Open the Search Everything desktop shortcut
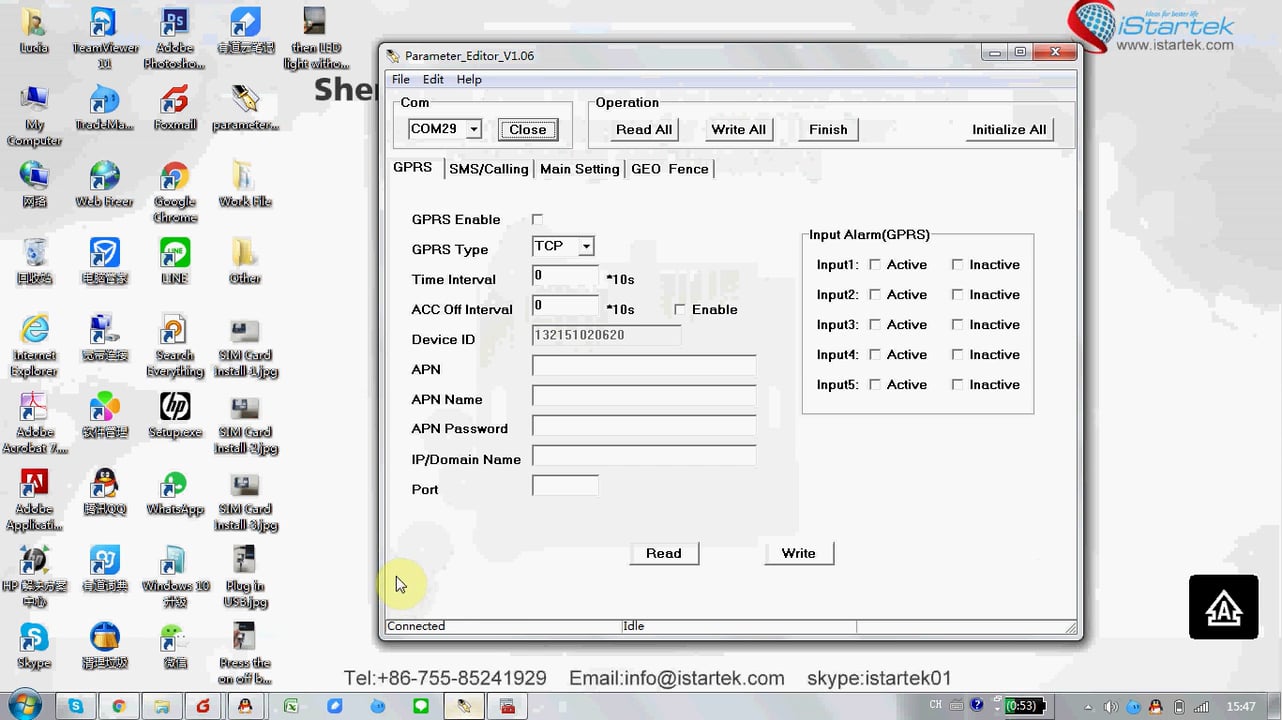This screenshot has width=1282, height=720. point(174,345)
